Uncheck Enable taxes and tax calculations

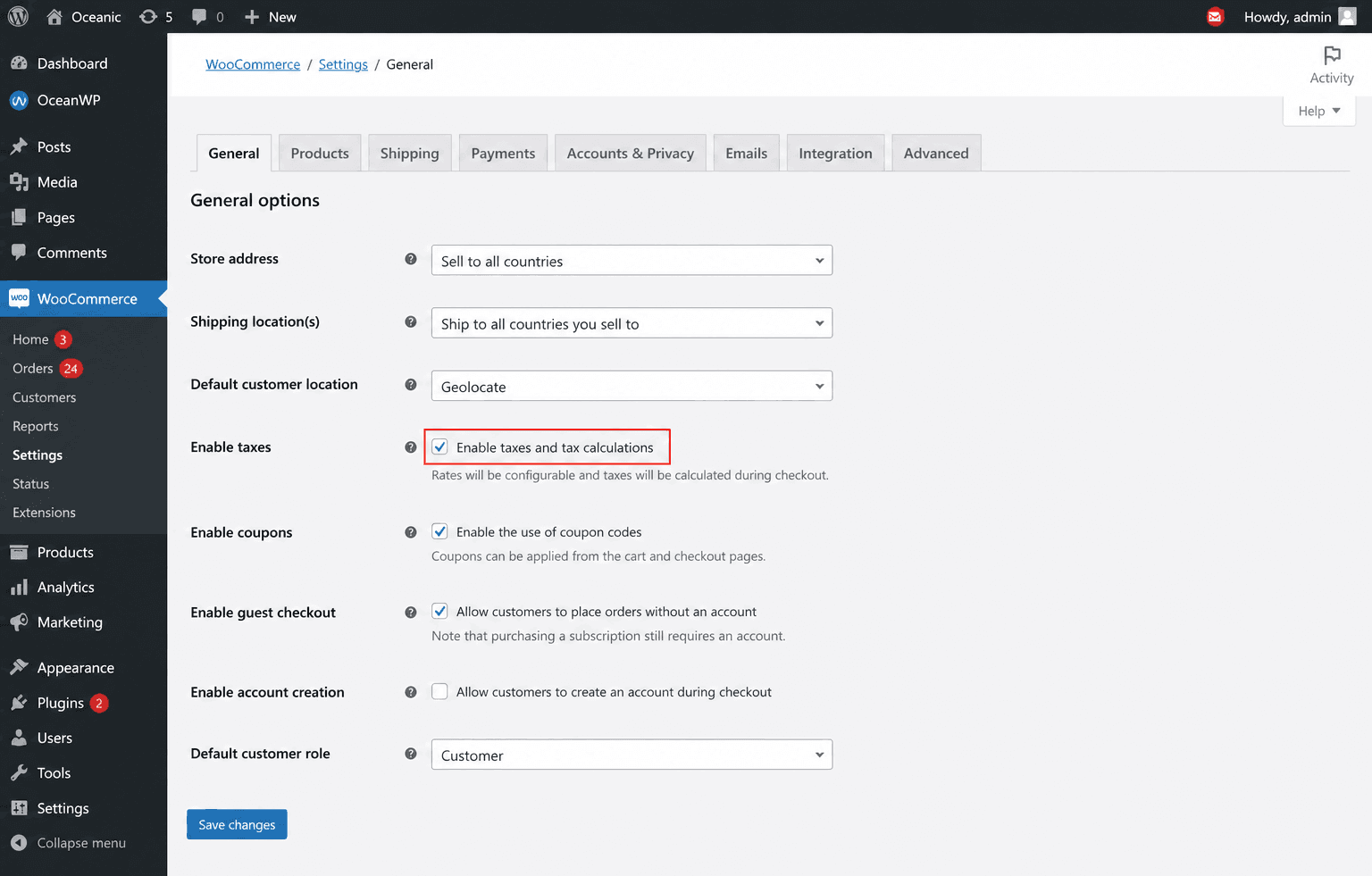(439, 447)
